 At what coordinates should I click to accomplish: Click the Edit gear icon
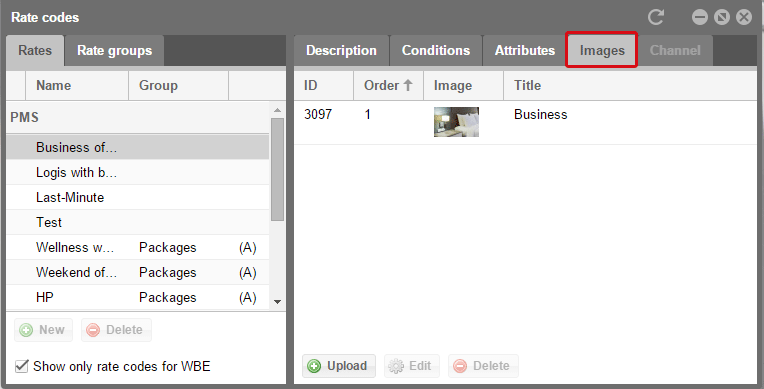pos(396,366)
